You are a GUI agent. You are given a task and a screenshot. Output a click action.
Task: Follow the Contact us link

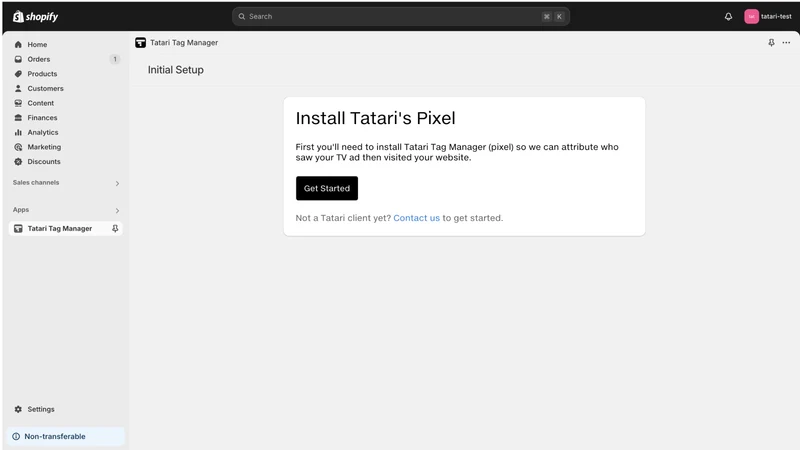click(416, 218)
